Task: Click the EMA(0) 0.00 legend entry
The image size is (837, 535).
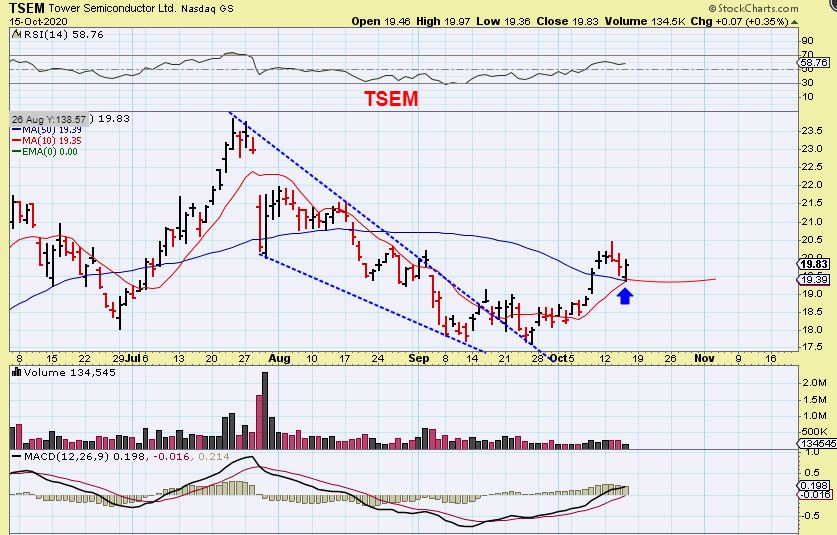Action: point(45,152)
